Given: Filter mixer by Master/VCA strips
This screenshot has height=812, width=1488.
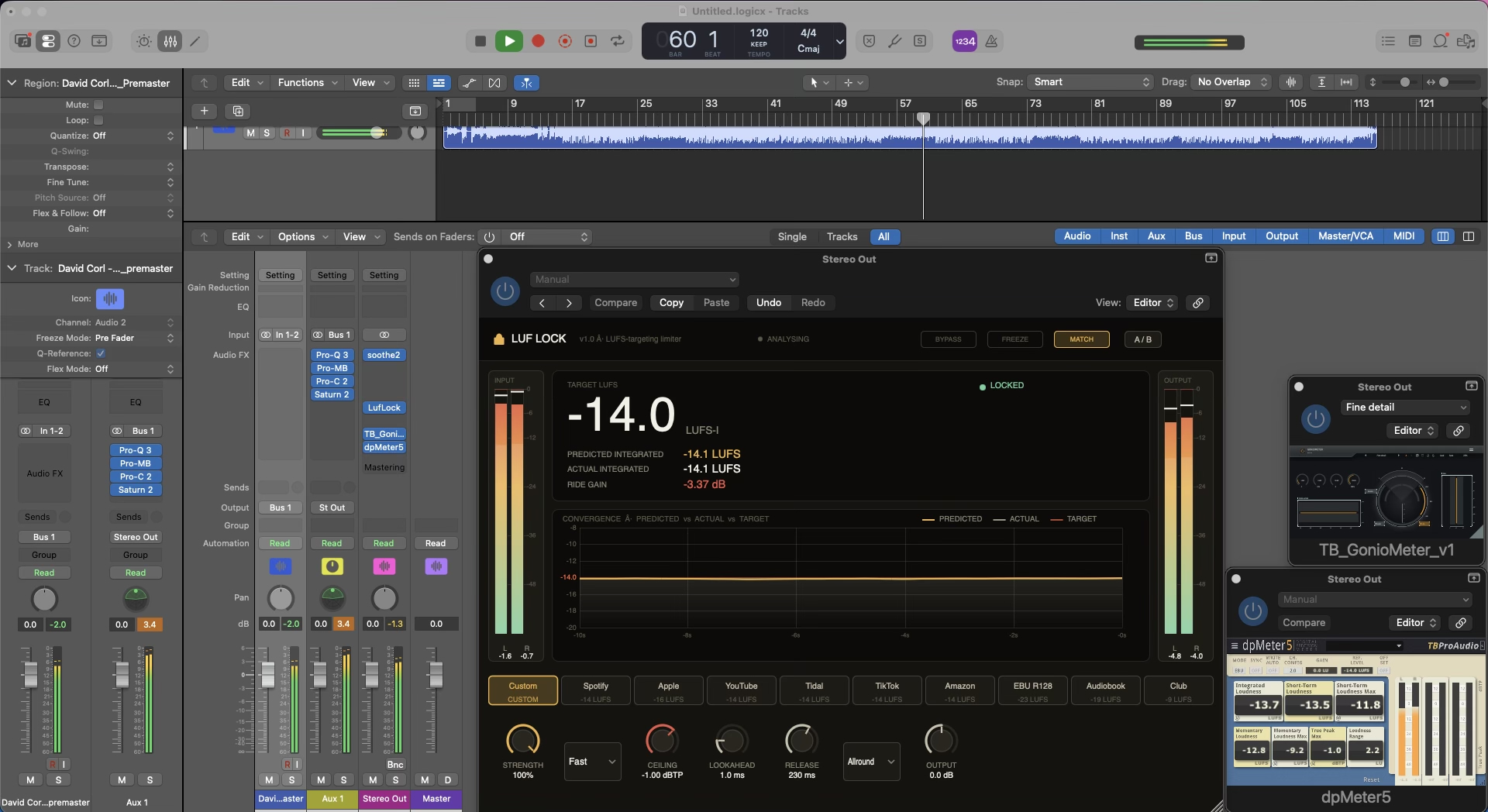Looking at the screenshot, I should tap(1345, 236).
